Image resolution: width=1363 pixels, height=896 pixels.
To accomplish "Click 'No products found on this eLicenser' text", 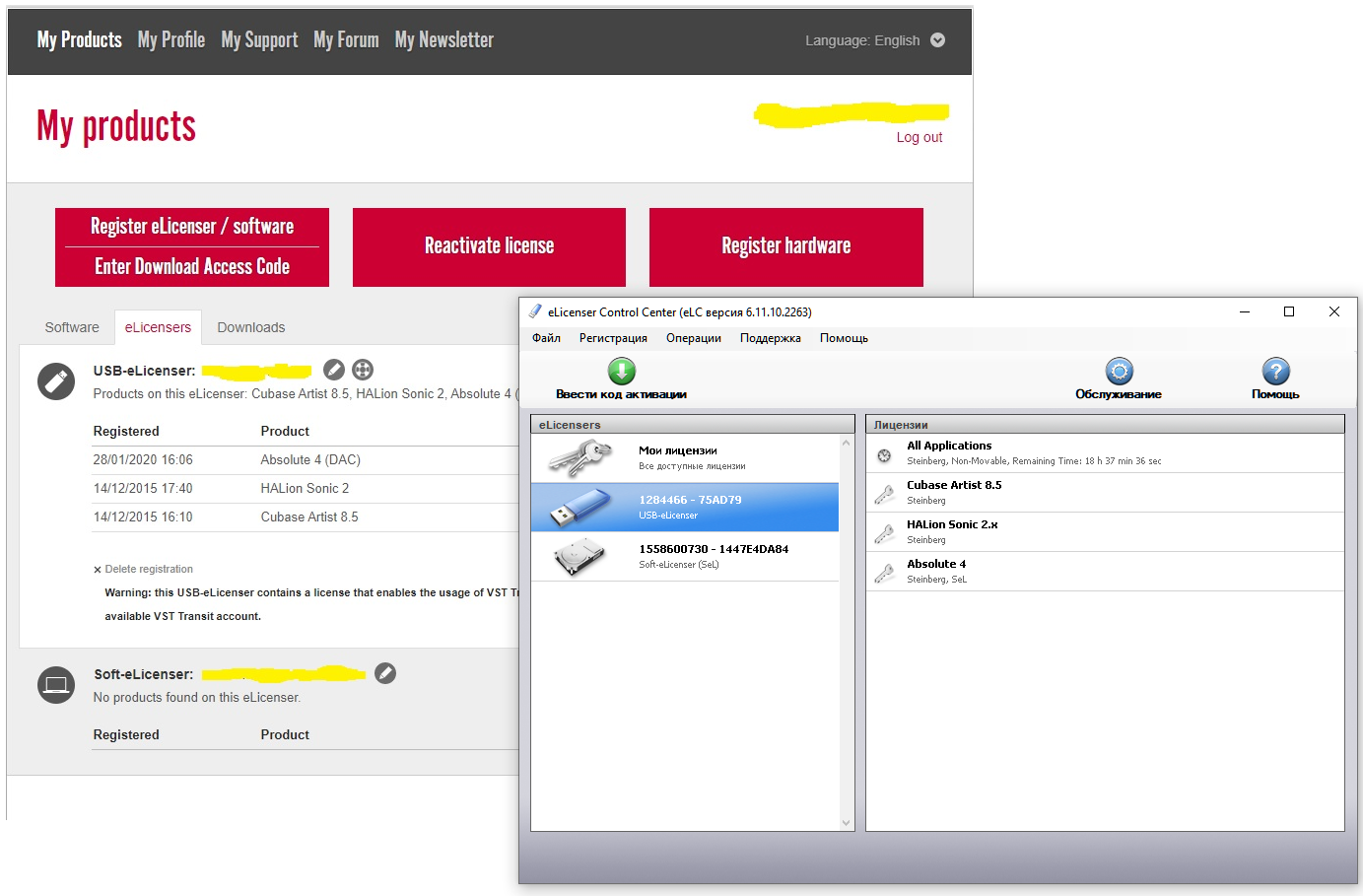I will (x=197, y=697).
